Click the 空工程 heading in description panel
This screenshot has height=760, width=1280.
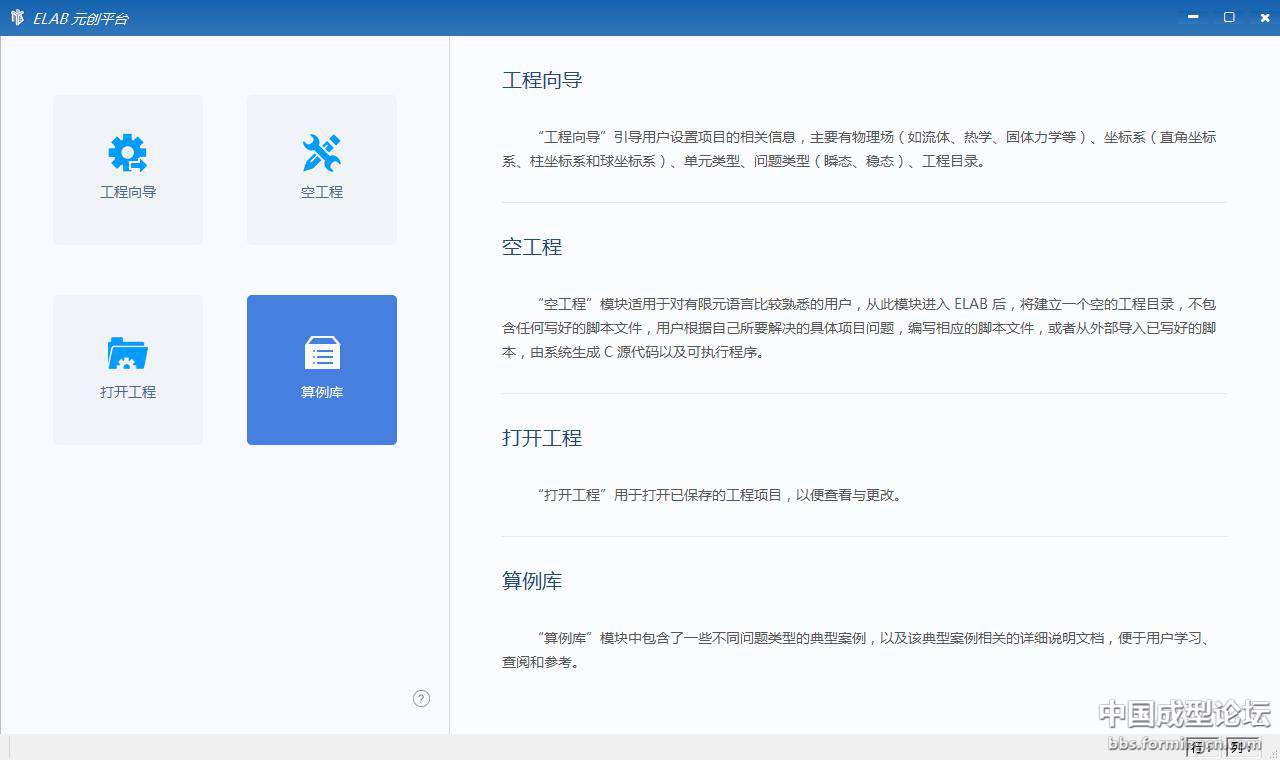point(532,247)
